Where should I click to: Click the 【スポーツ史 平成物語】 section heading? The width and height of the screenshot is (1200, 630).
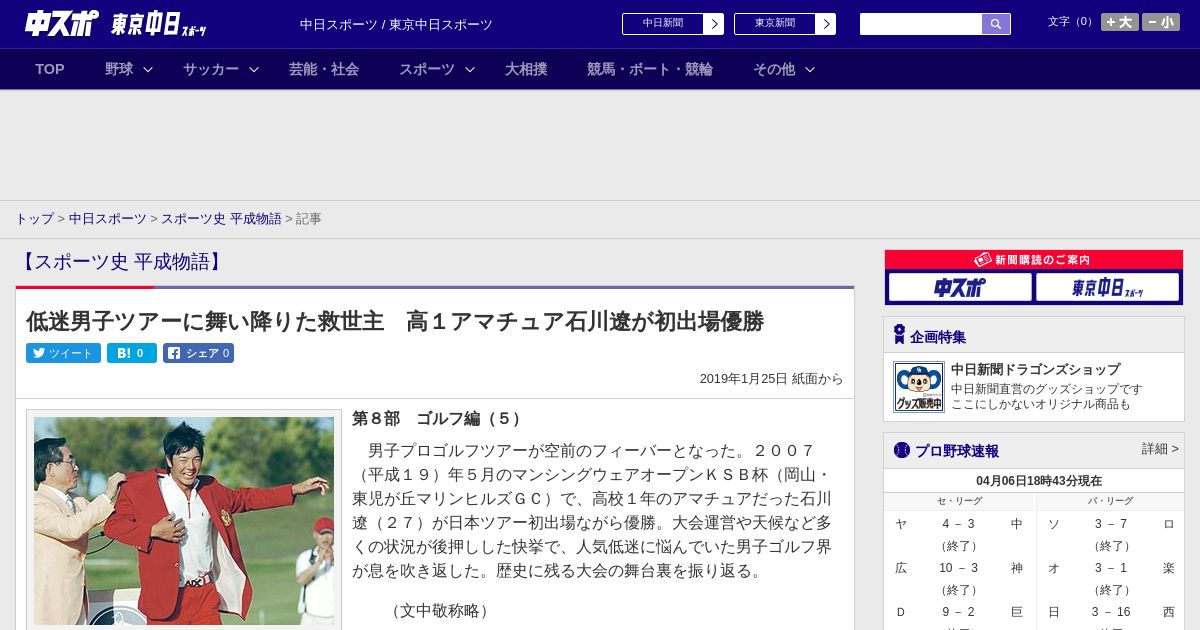(120, 262)
